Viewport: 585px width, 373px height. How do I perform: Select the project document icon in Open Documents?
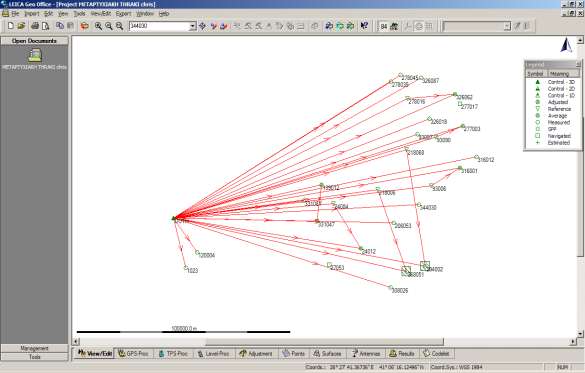(x=35, y=56)
